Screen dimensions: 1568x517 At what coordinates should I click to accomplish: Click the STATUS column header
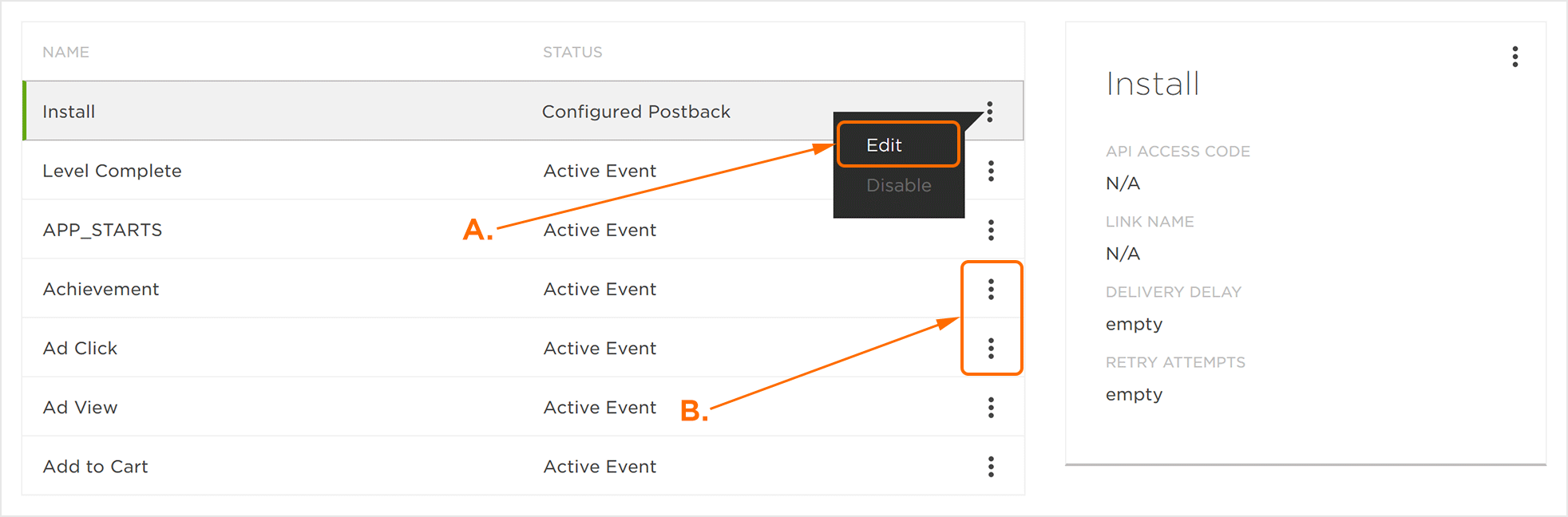[572, 52]
